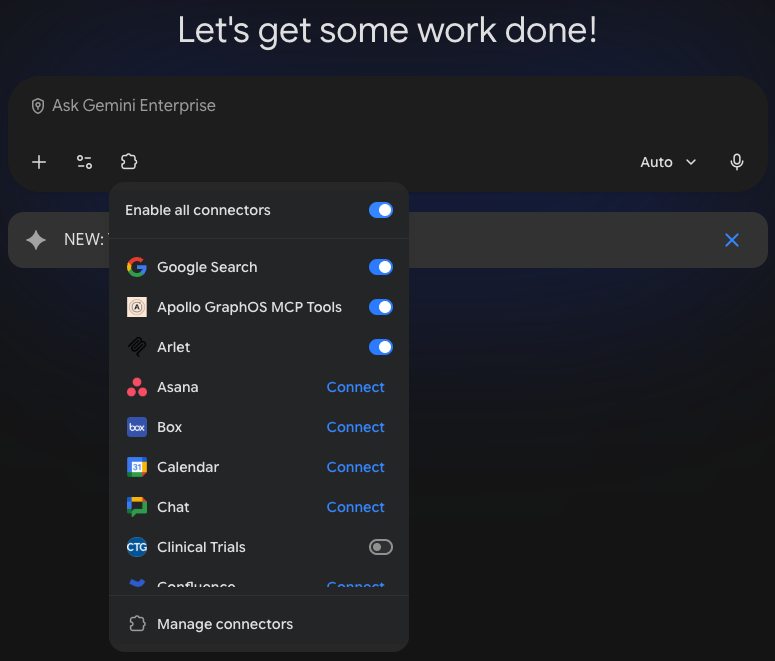775x661 pixels.
Task: Disable Apollo GraphOS MCP Tools toggle
Action: click(x=381, y=307)
